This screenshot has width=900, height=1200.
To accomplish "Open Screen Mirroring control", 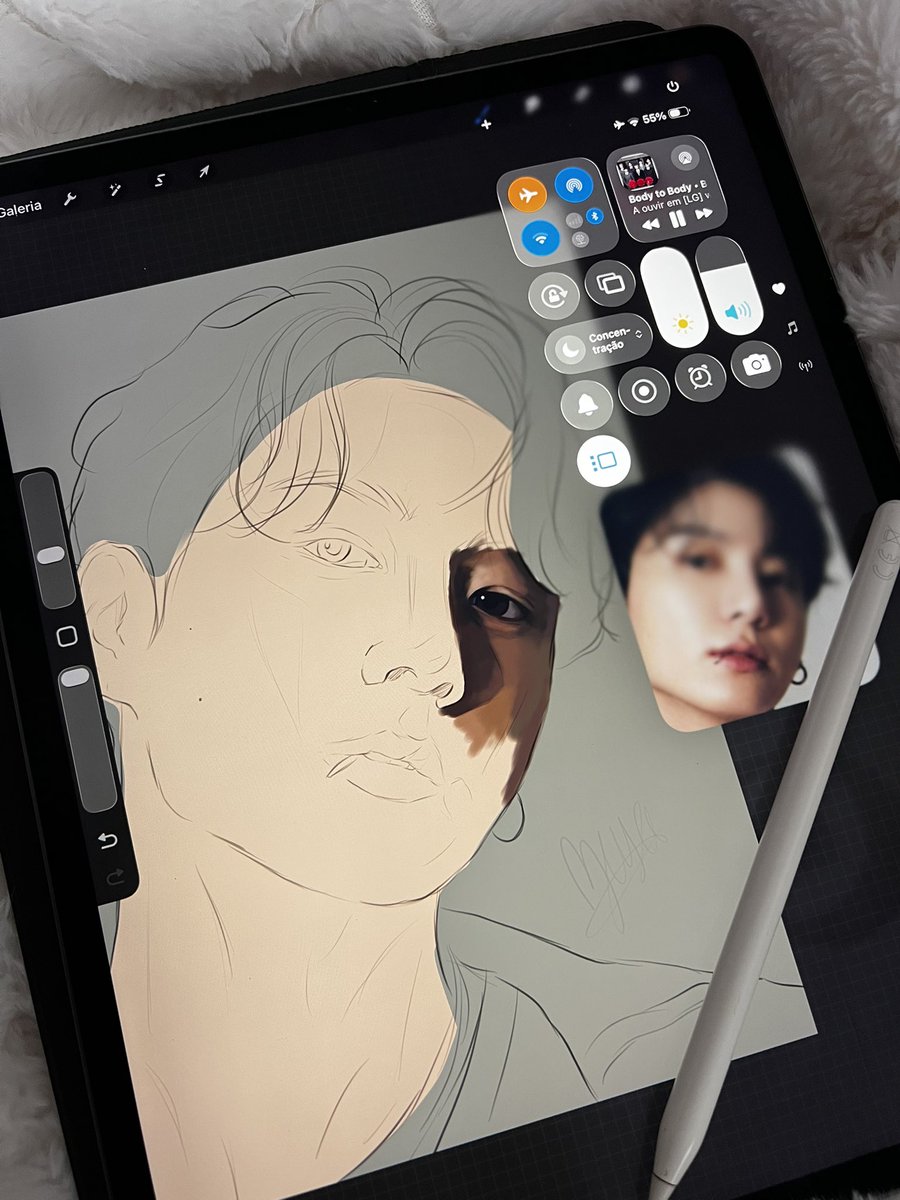I will point(609,283).
